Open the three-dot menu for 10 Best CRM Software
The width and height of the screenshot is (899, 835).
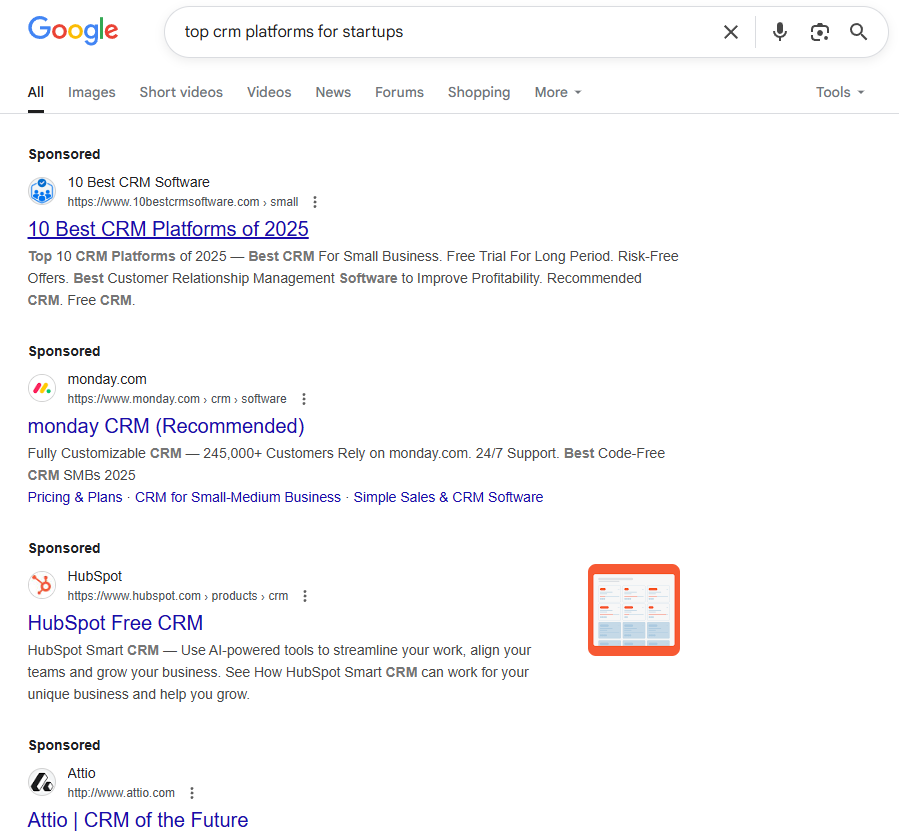click(x=314, y=201)
